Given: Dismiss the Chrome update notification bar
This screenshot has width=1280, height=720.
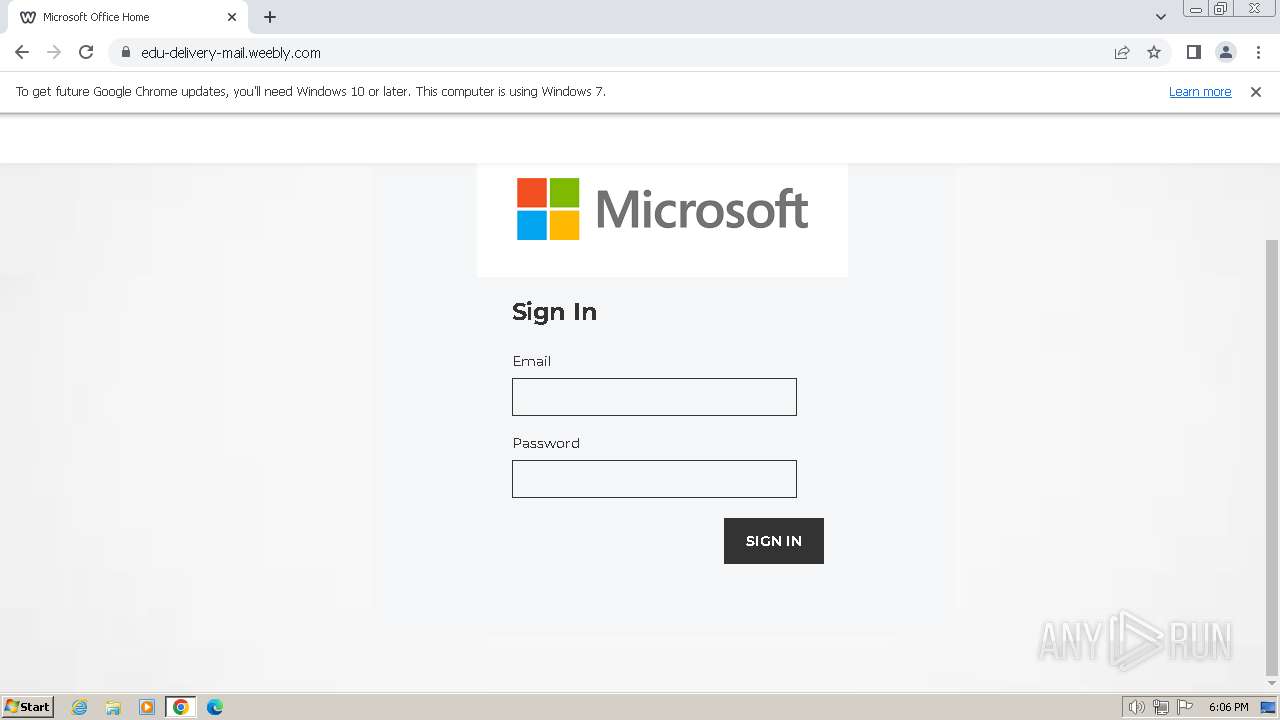Looking at the screenshot, I should 1256,91.
